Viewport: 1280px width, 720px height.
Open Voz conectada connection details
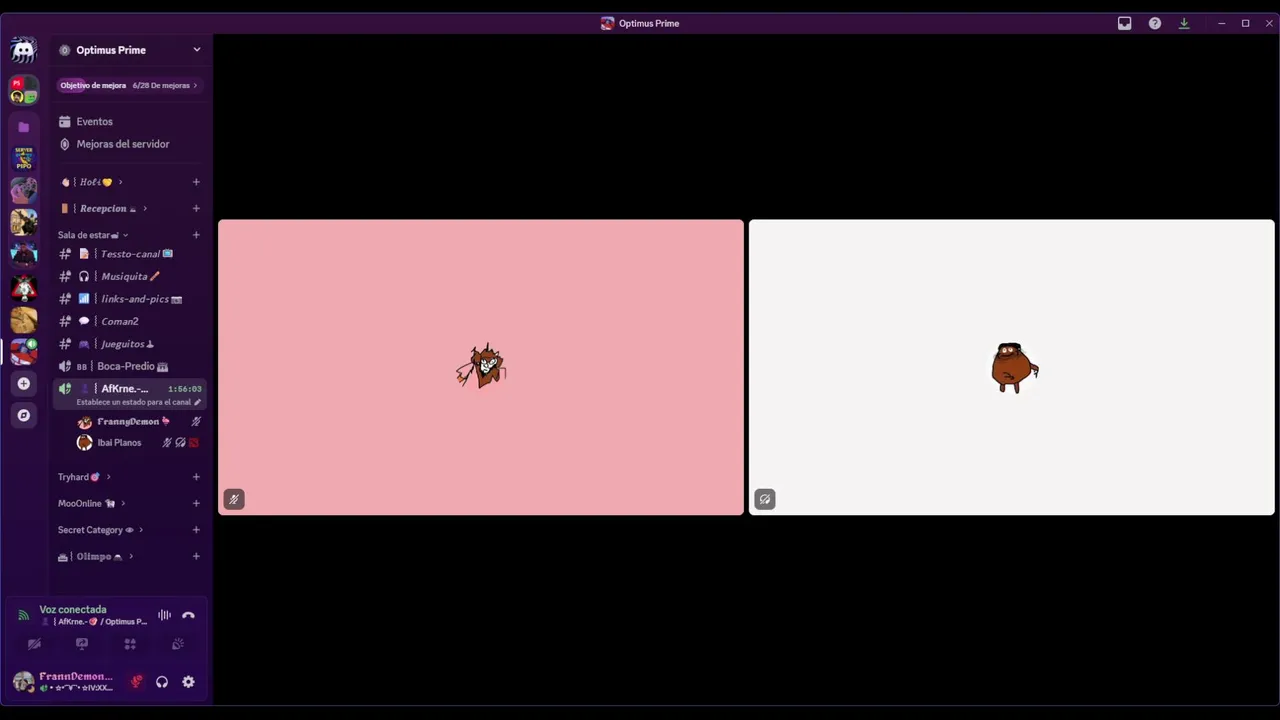73,609
